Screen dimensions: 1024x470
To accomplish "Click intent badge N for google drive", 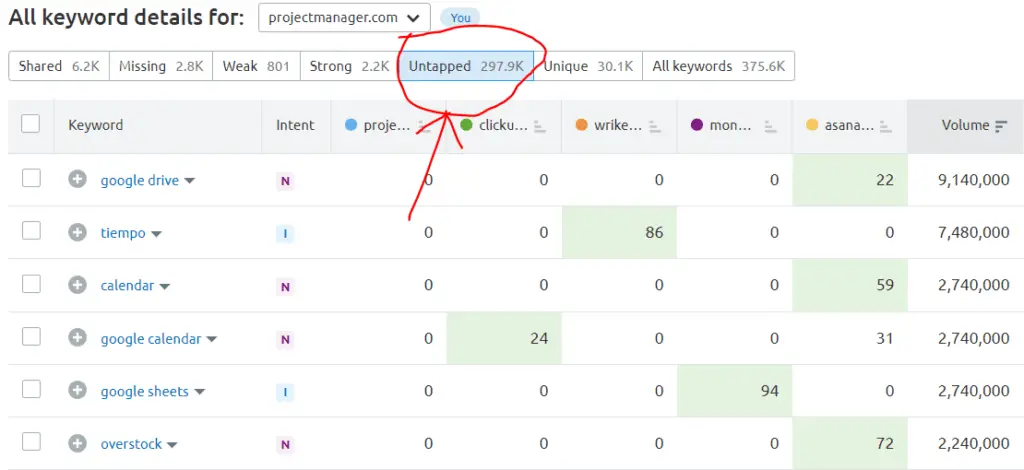I will click(x=285, y=181).
